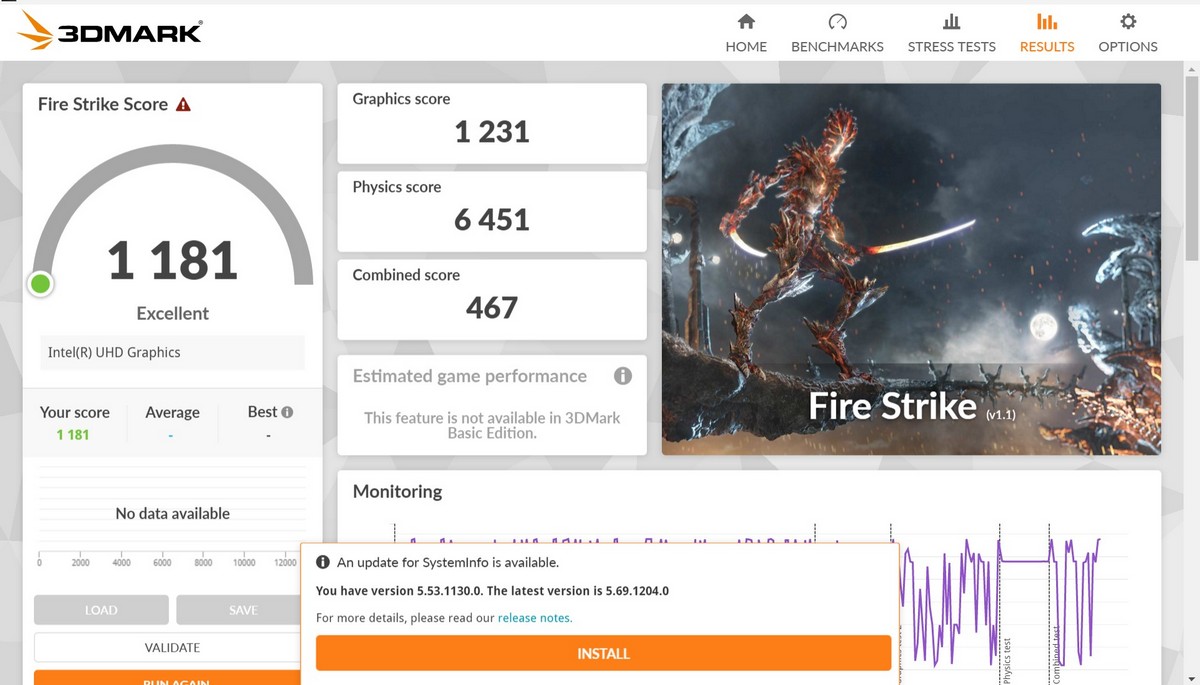Open the release notes link
This screenshot has width=1200, height=685.
(535, 618)
